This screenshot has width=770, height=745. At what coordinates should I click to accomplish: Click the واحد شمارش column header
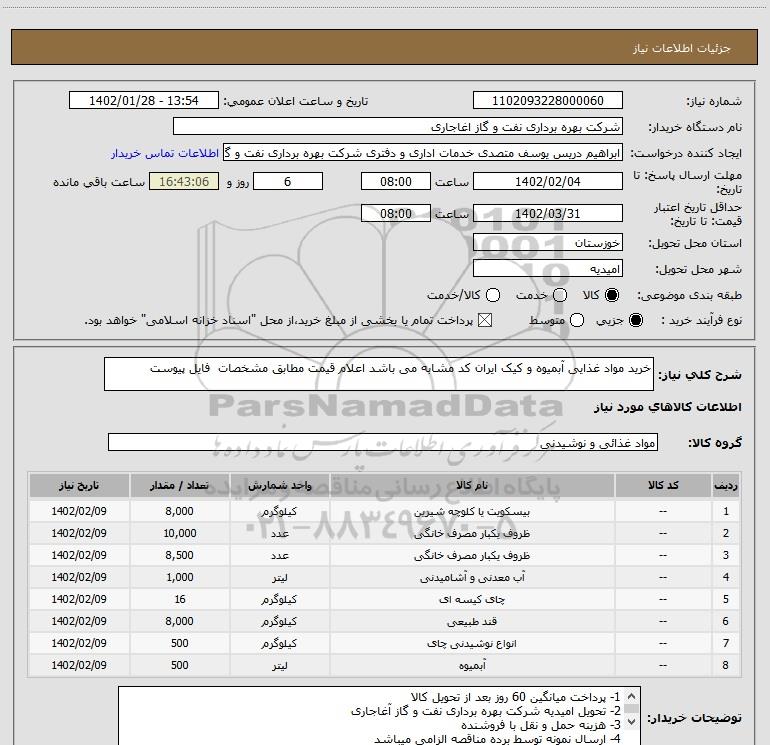click(x=279, y=486)
